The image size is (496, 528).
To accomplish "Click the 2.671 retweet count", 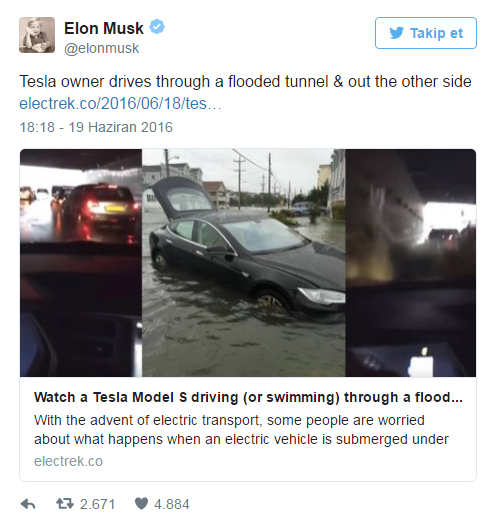I will coord(98,504).
